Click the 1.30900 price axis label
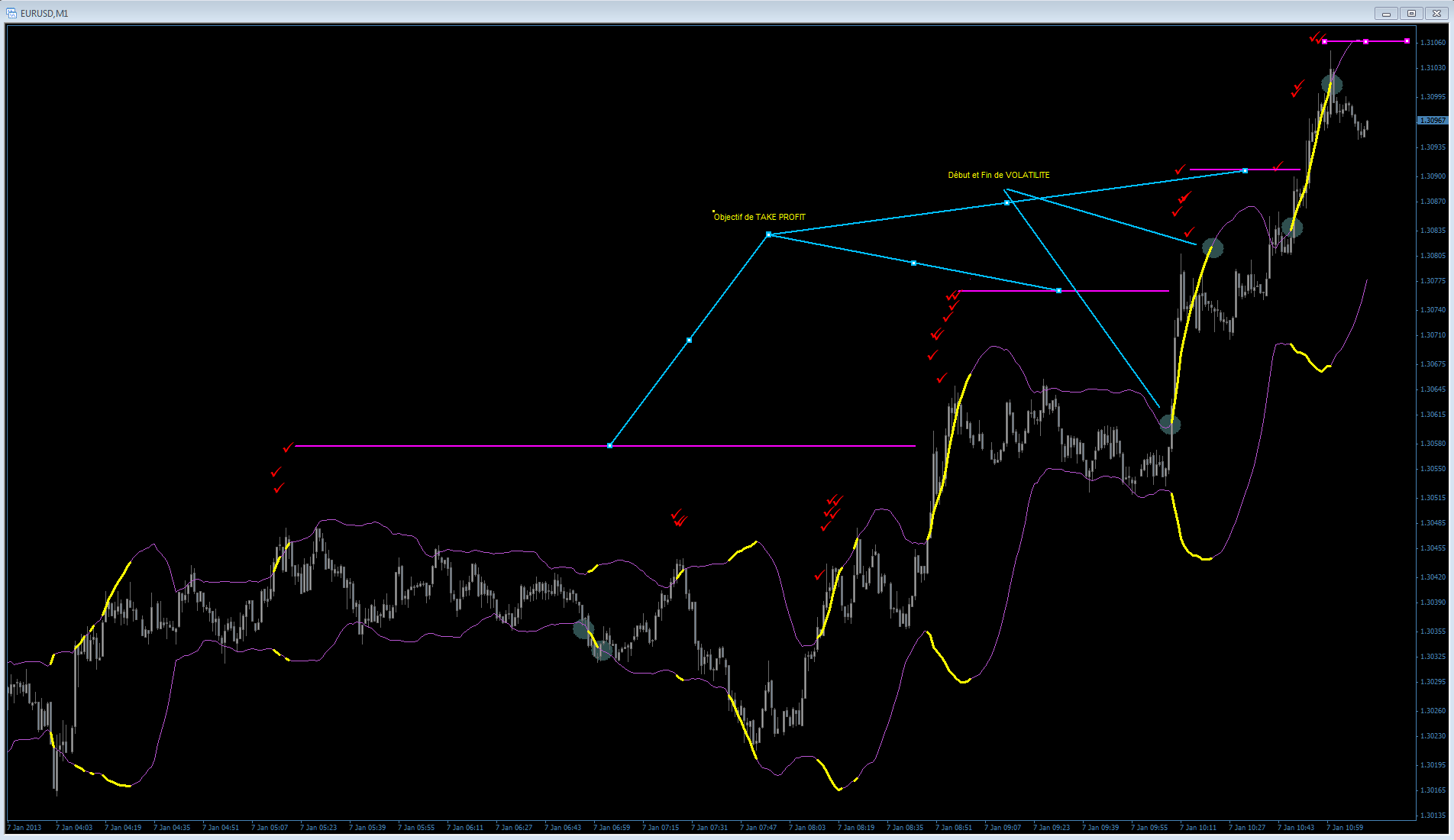 1433,176
